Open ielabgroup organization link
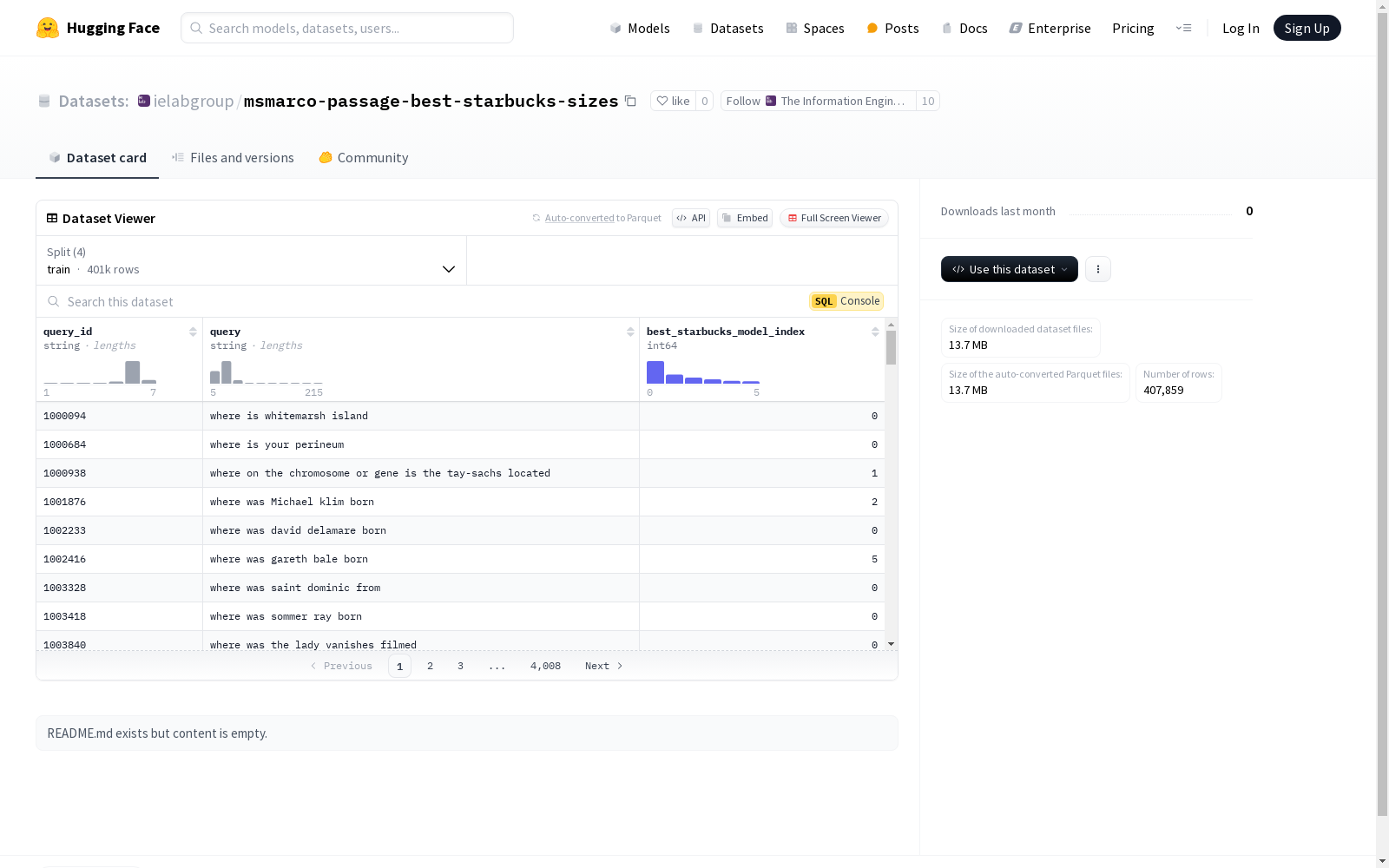1389x868 pixels. click(194, 102)
